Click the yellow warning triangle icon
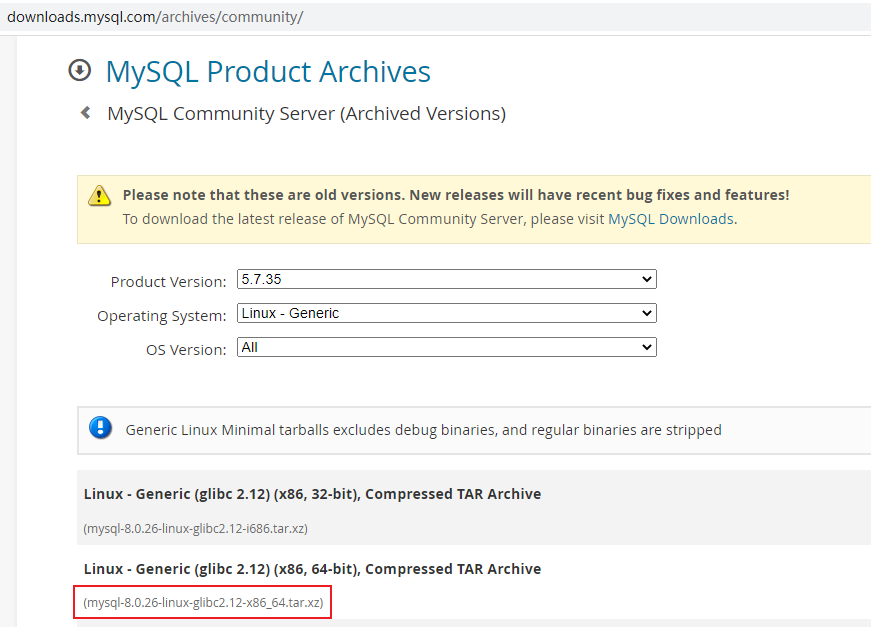The width and height of the screenshot is (871, 627). pyautogui.click(x=99, y=194)
